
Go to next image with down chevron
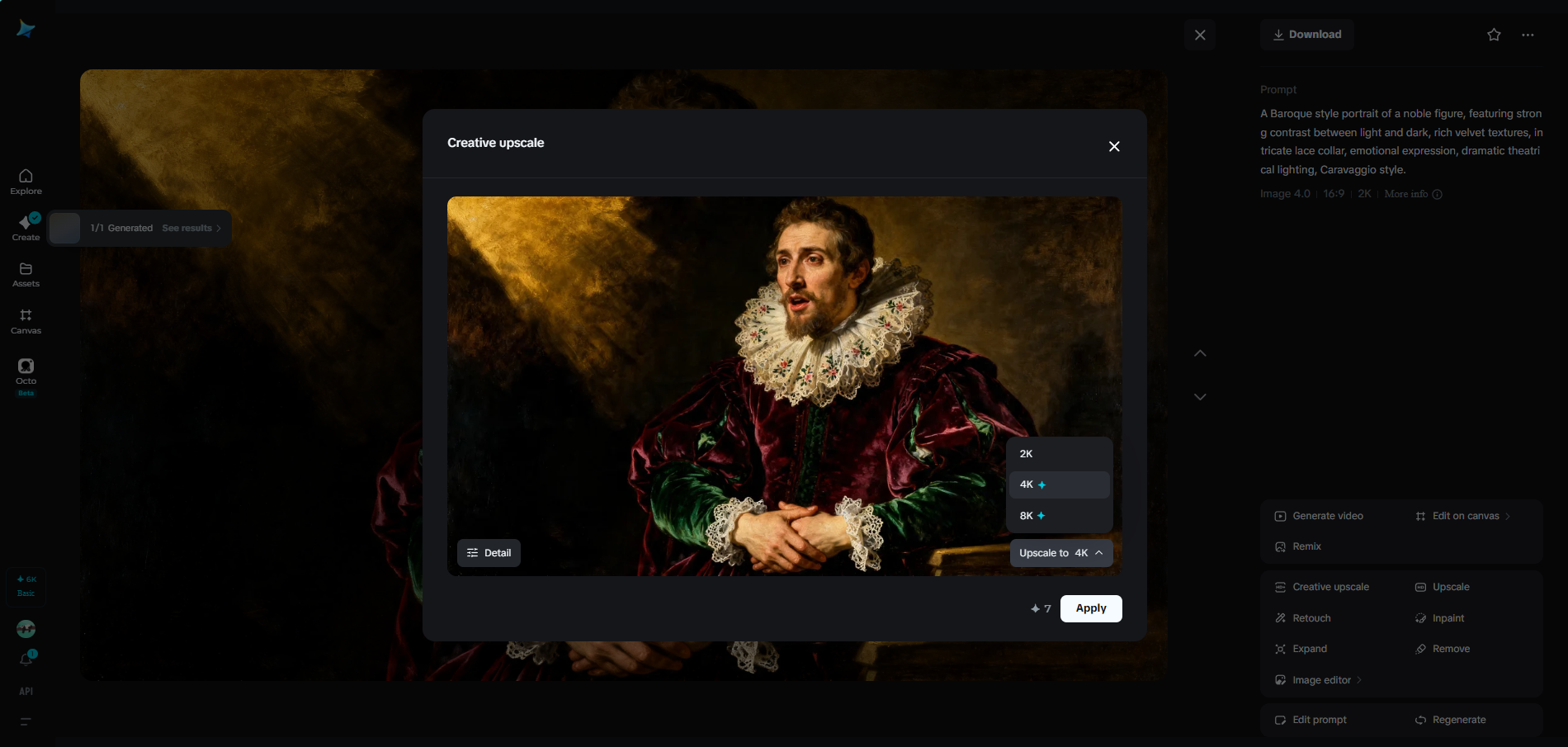point(1200,397)
